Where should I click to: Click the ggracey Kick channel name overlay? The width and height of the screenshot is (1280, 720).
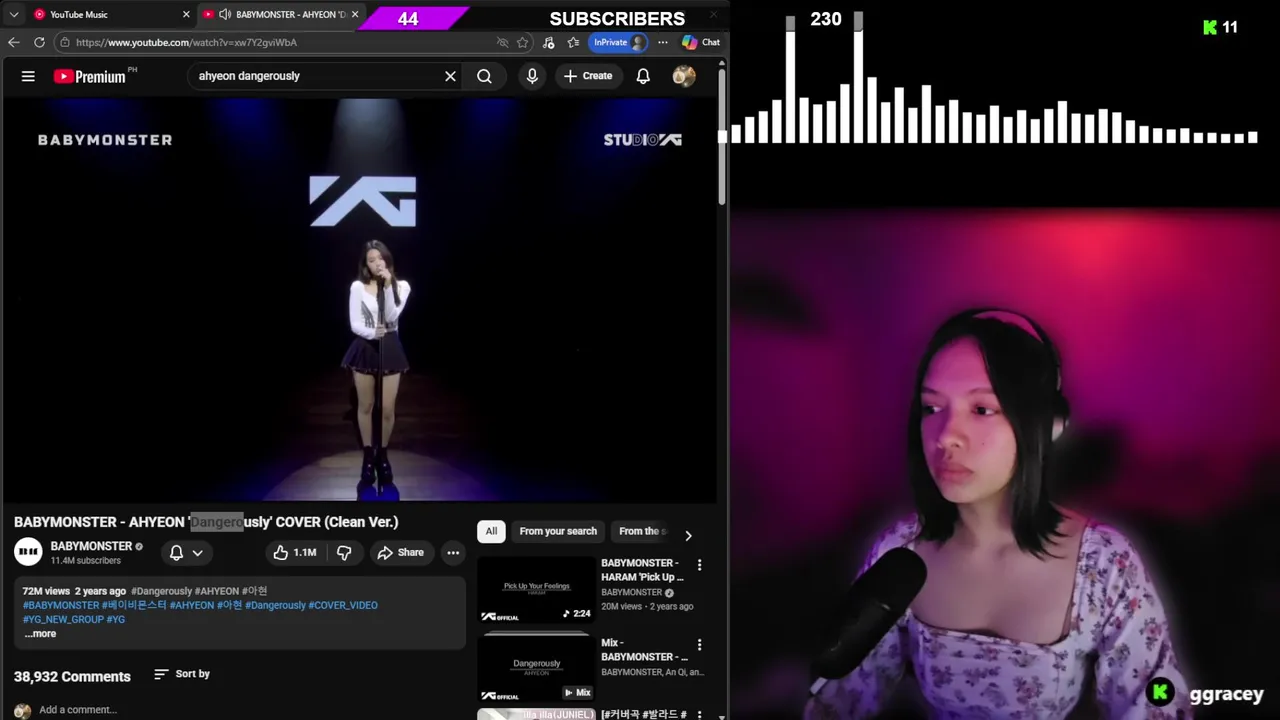click(x=1226, y=694)
